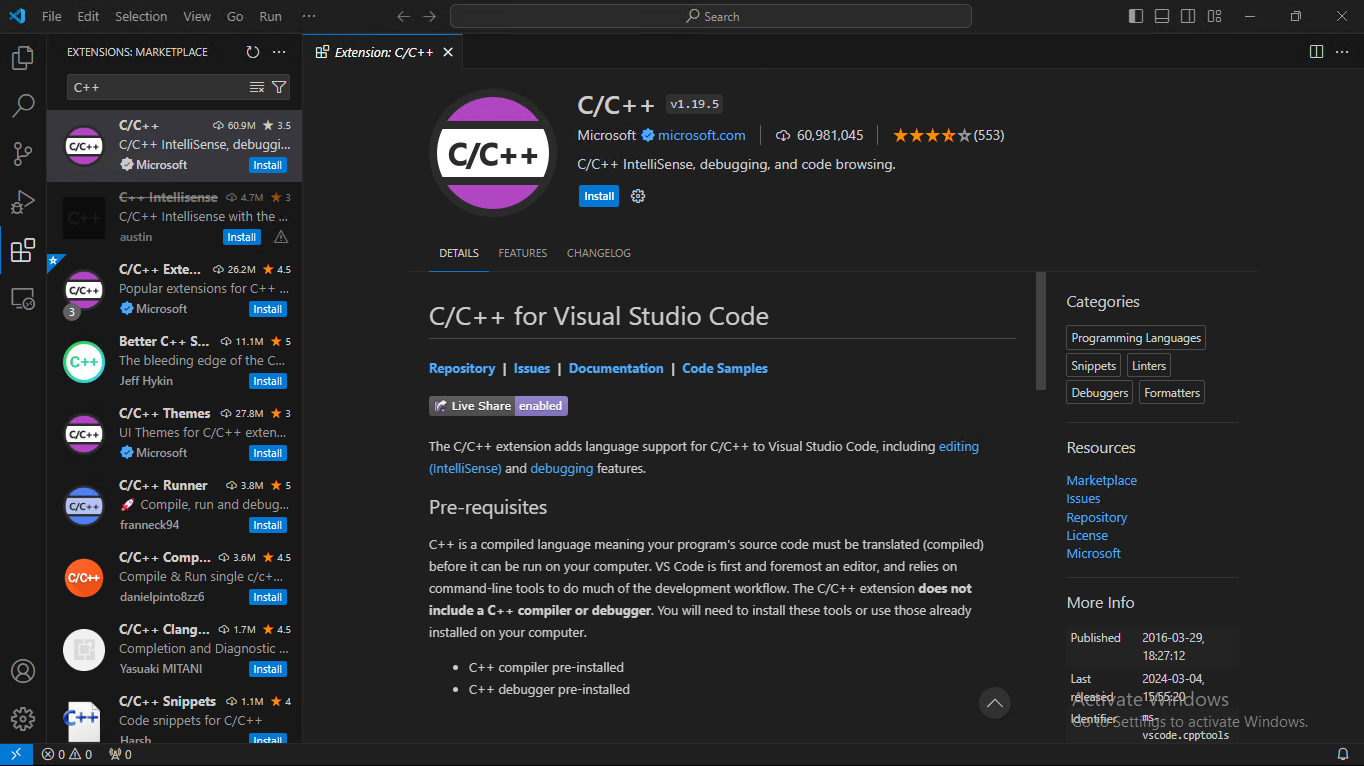1364x766 pixels.
Task: Clear extensions search results icon
Action: pyautogui.click(x=257, y=87)
